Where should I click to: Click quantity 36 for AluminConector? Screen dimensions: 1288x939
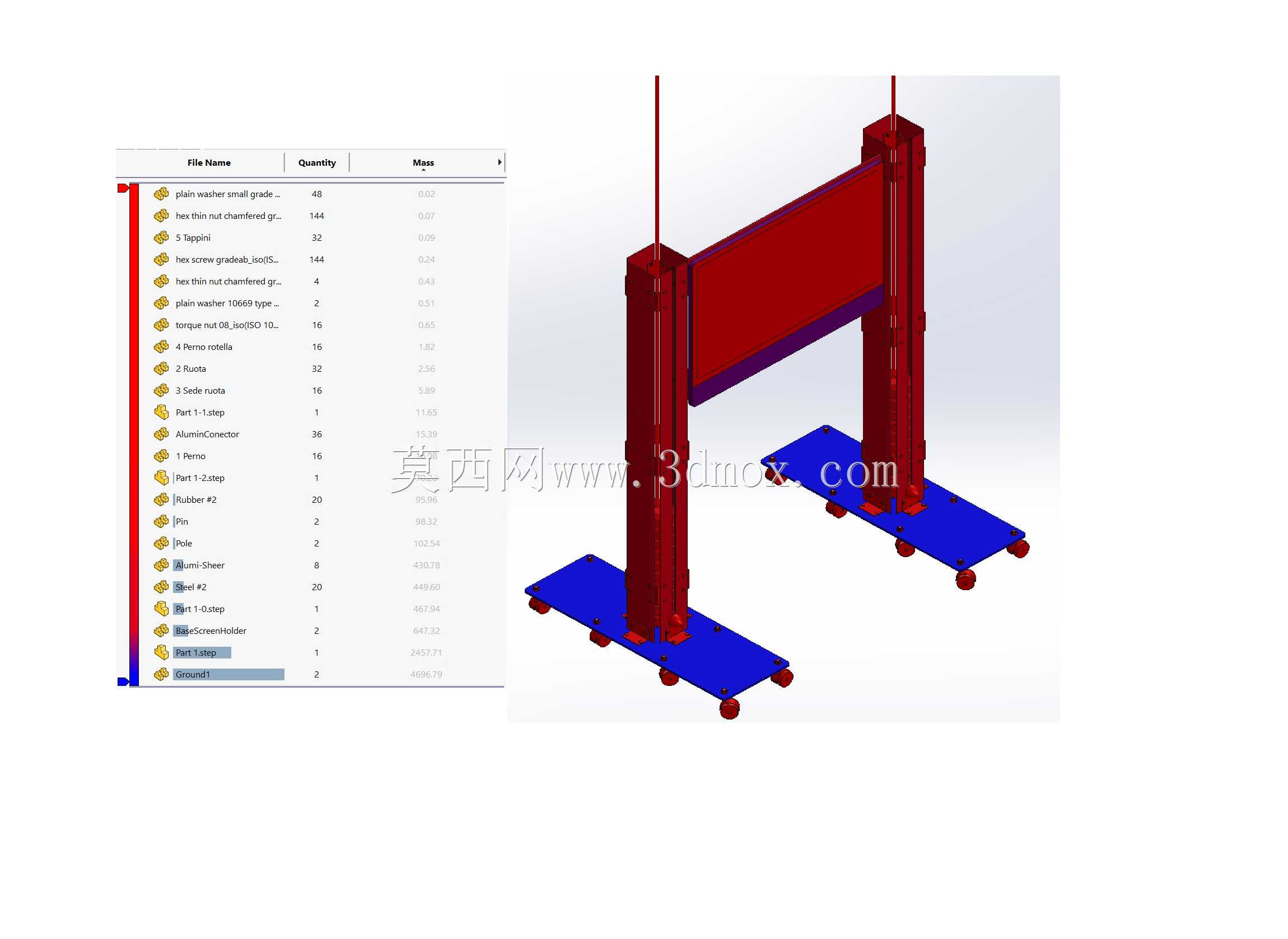coord(316,435)
